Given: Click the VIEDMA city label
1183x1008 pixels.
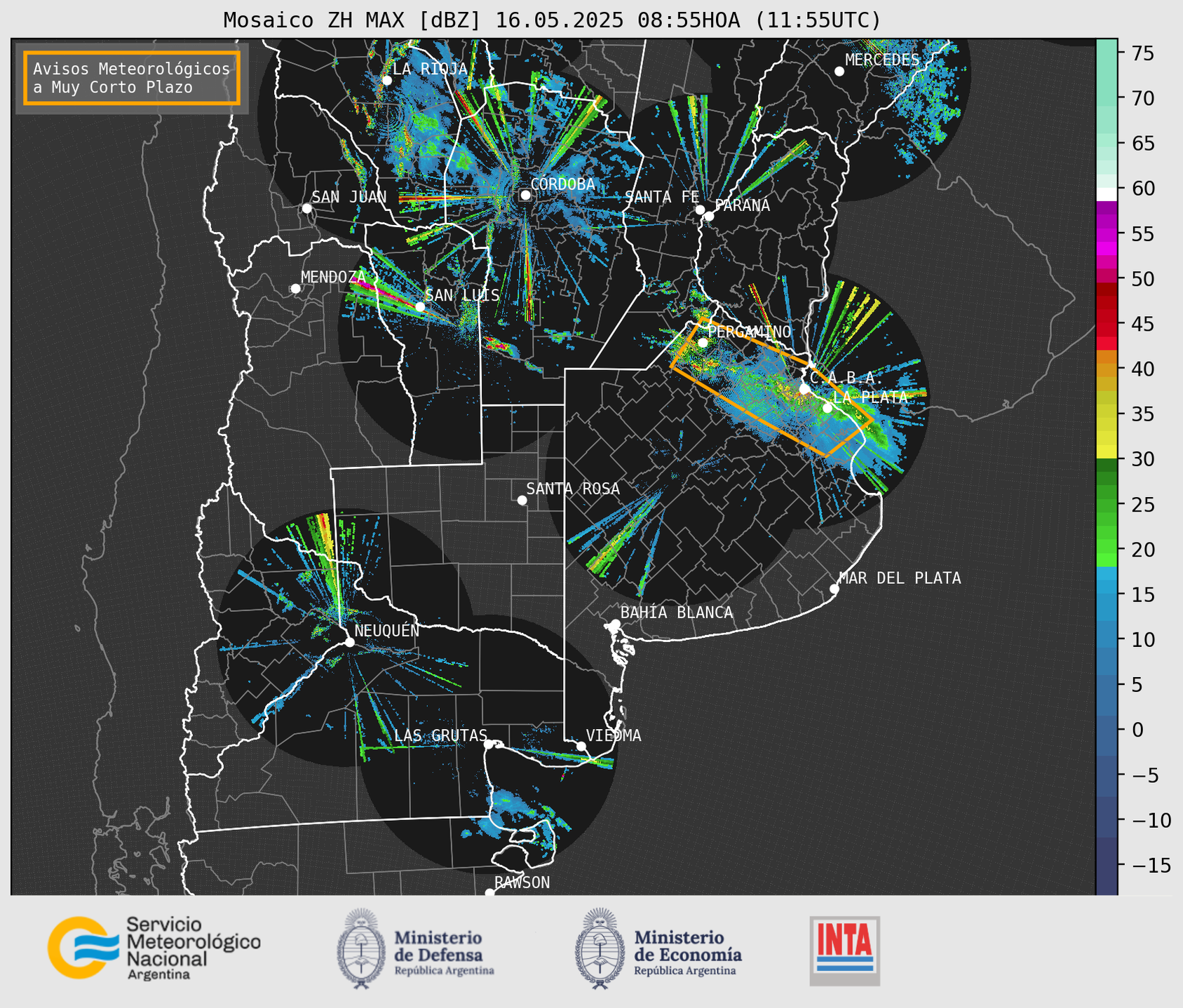Looking at the screenshot, I should coord(614,735).
